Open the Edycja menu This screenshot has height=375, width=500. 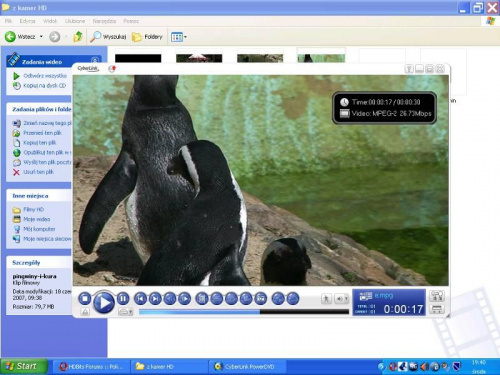(x=27, y=21)
